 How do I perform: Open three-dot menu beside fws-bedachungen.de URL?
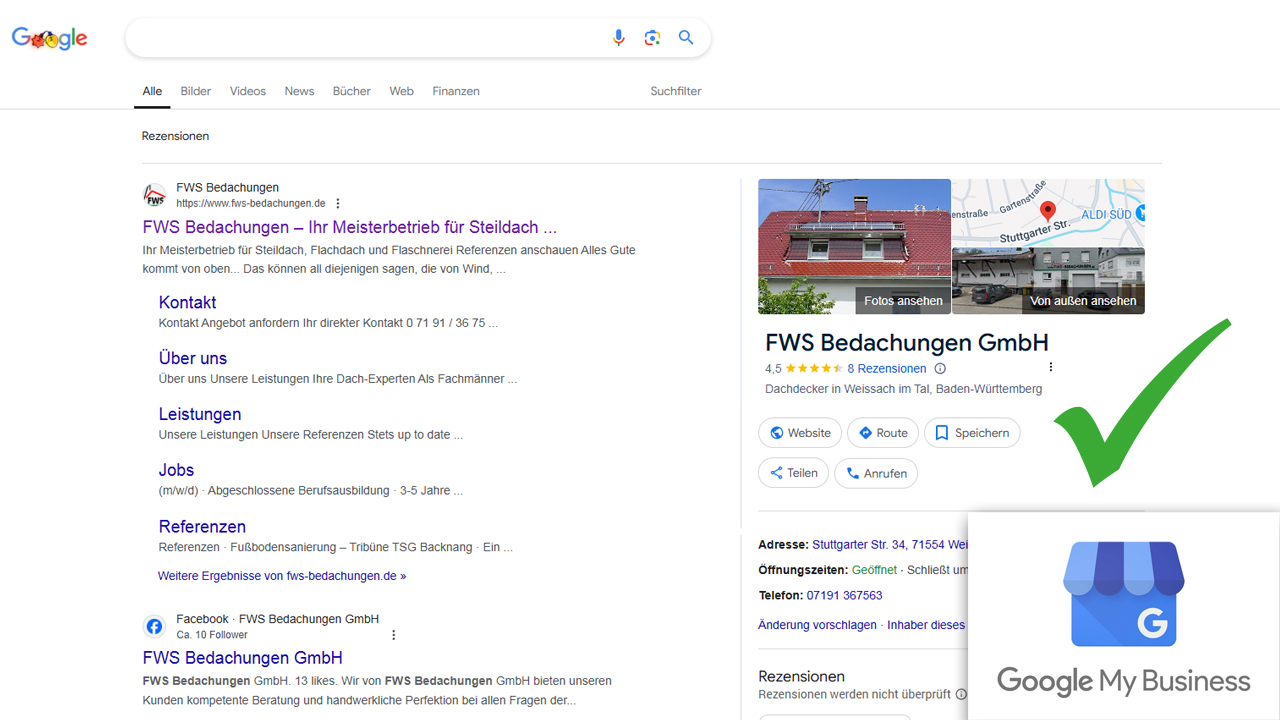point(338,203)
